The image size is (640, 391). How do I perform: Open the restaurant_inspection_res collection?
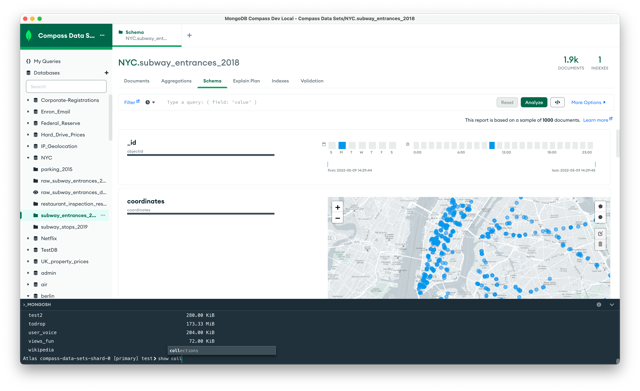(73, 204)
